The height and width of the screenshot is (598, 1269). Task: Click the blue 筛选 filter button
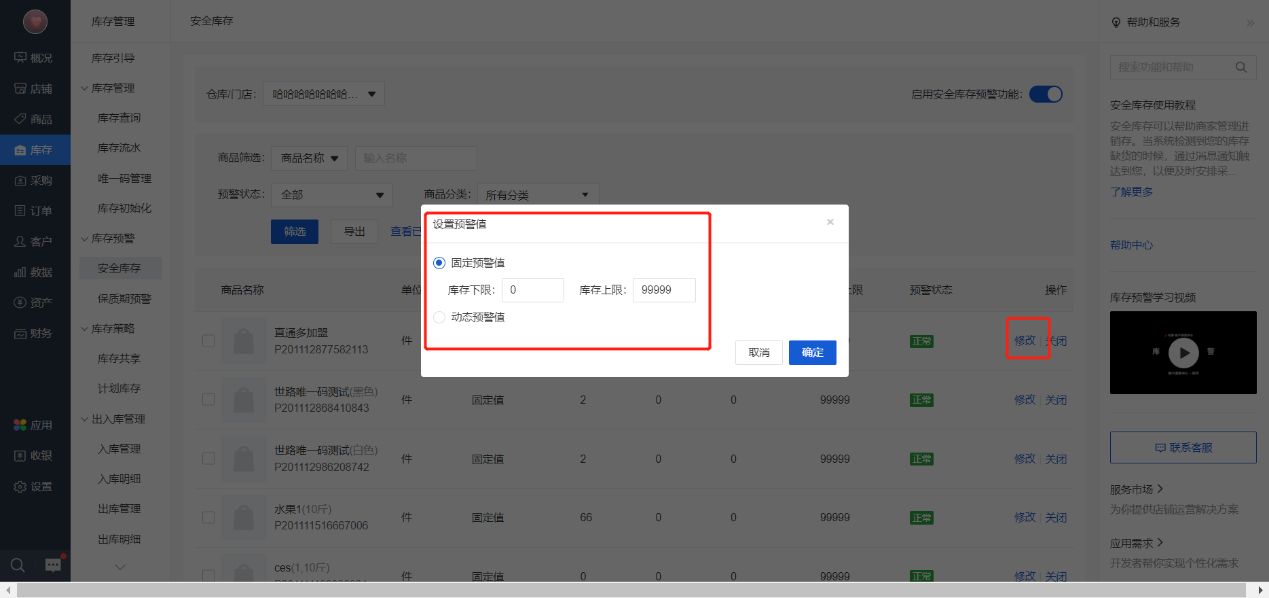295,231
